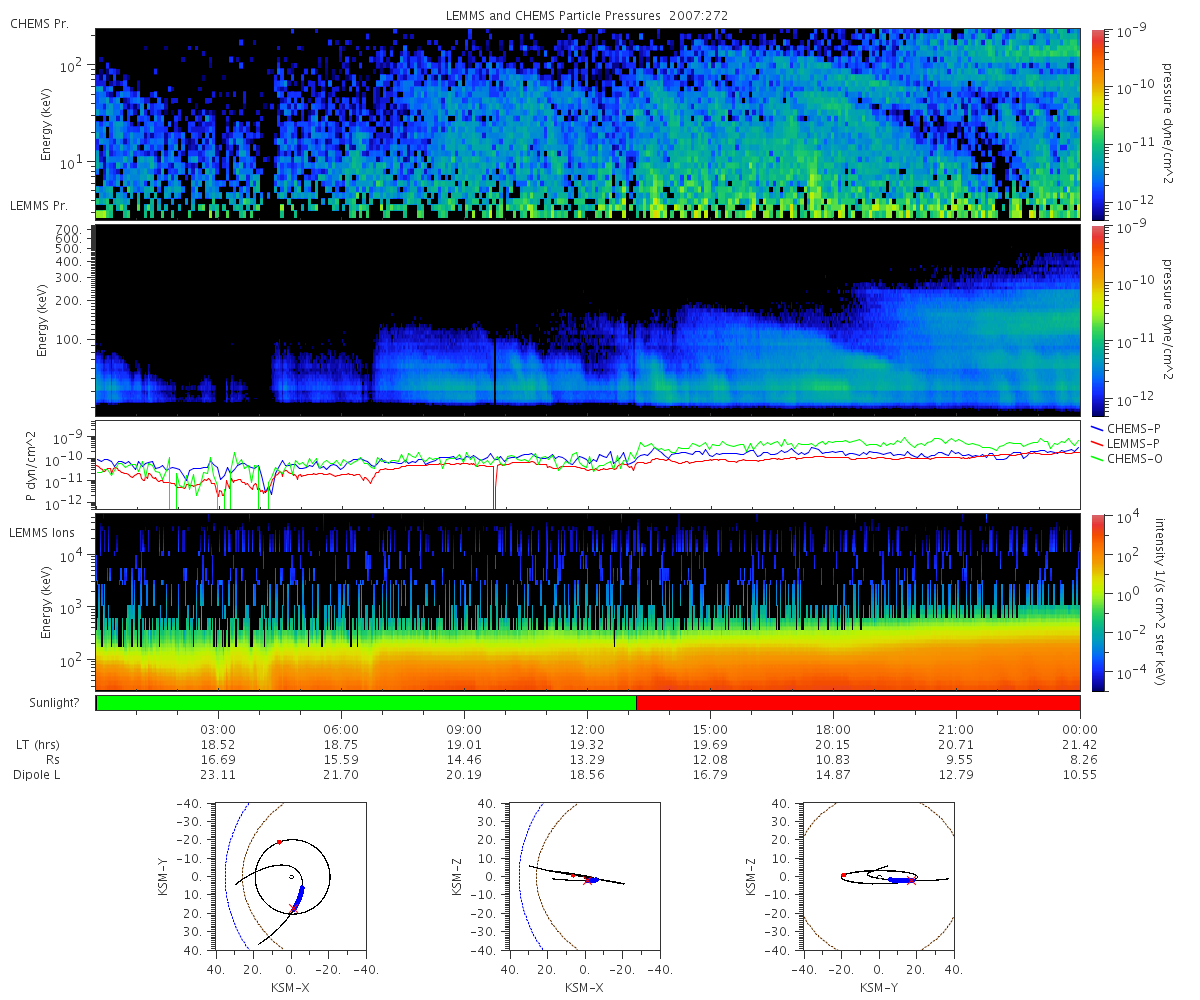Viewport: 1200px width, 1000px height.
Task: Click the 18:00 time axis label
Action: (833, 731)
